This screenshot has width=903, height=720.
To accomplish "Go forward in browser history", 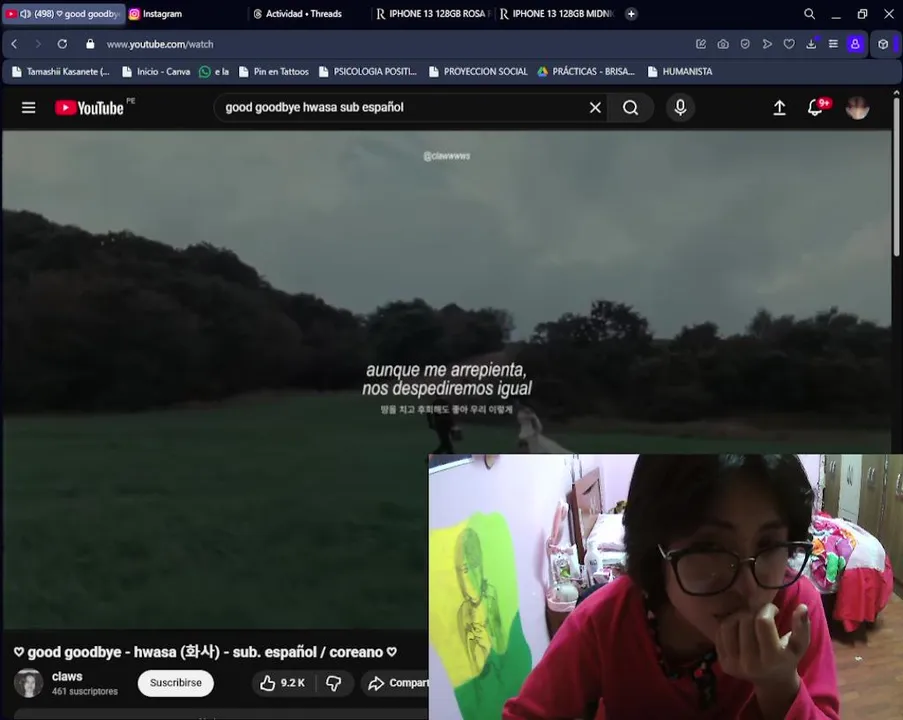I will 38,44.
